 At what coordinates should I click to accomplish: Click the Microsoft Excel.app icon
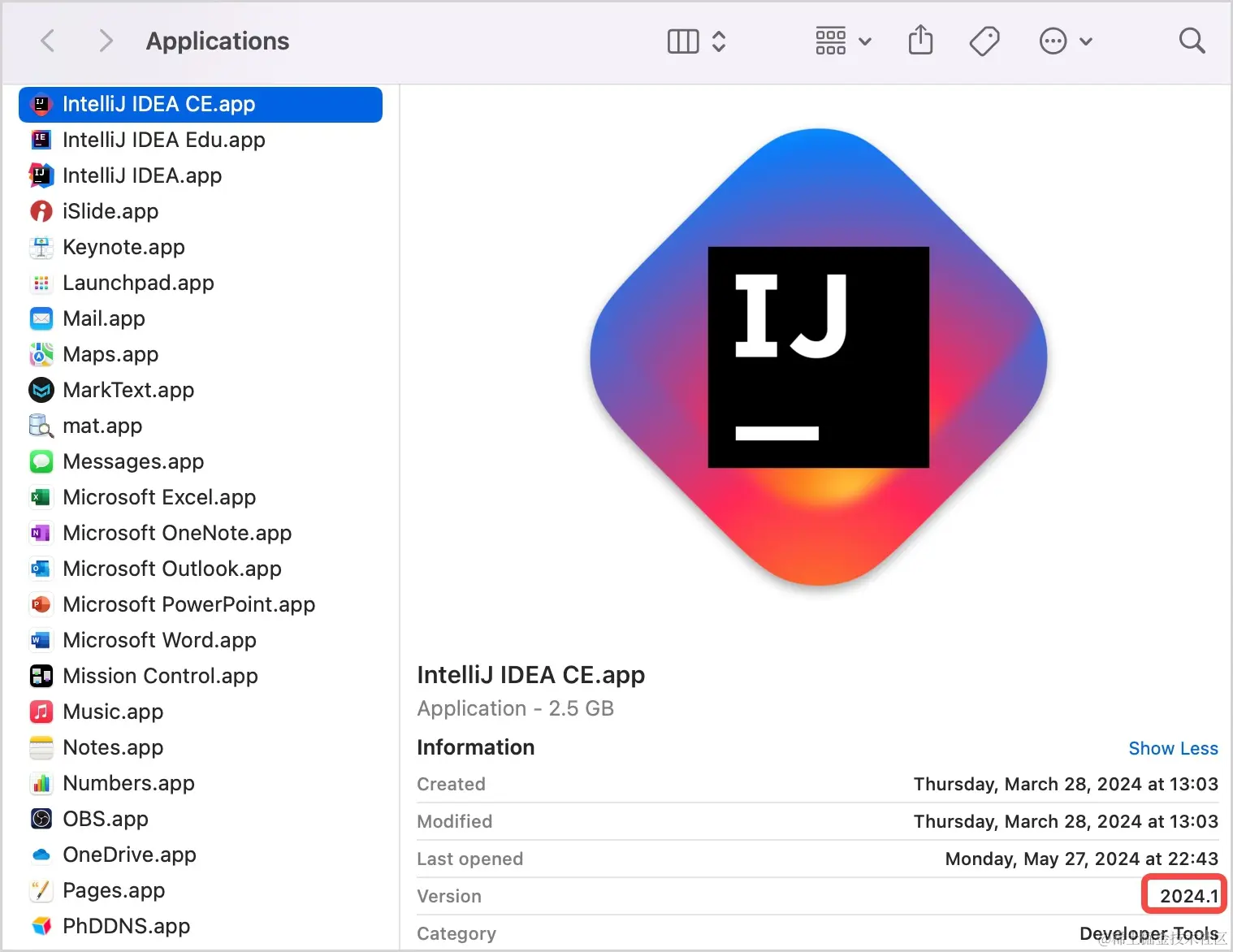(41, 497)
